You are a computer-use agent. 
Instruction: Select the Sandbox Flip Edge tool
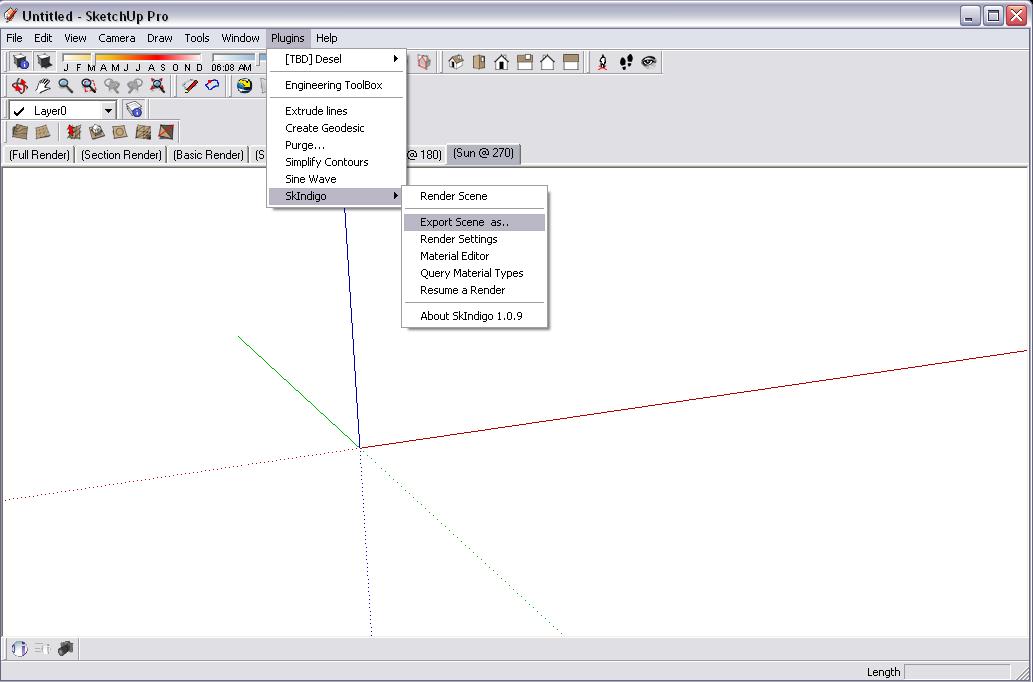(166, 132)
